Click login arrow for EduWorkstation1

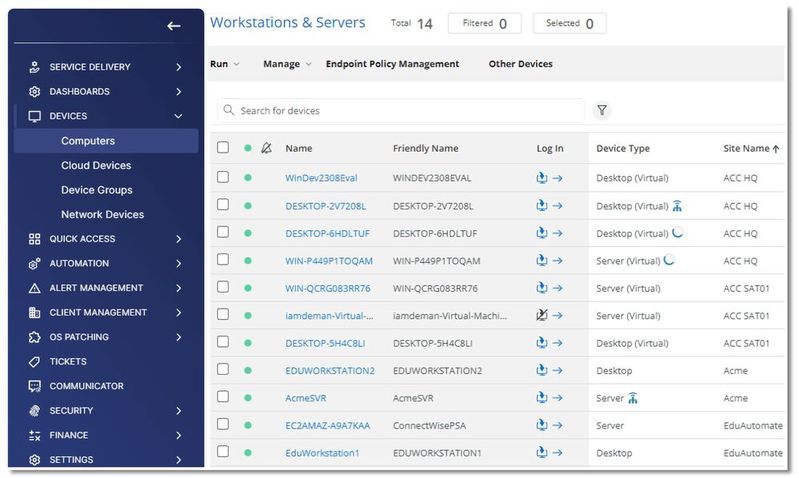557,453
